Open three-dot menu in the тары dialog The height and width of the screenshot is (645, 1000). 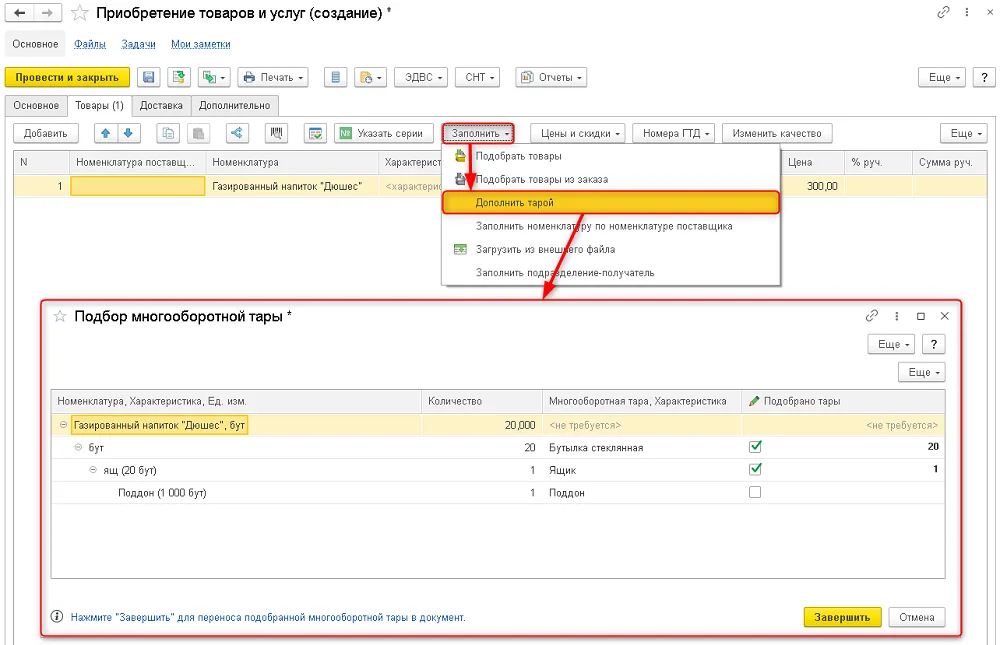pos(897,316)
